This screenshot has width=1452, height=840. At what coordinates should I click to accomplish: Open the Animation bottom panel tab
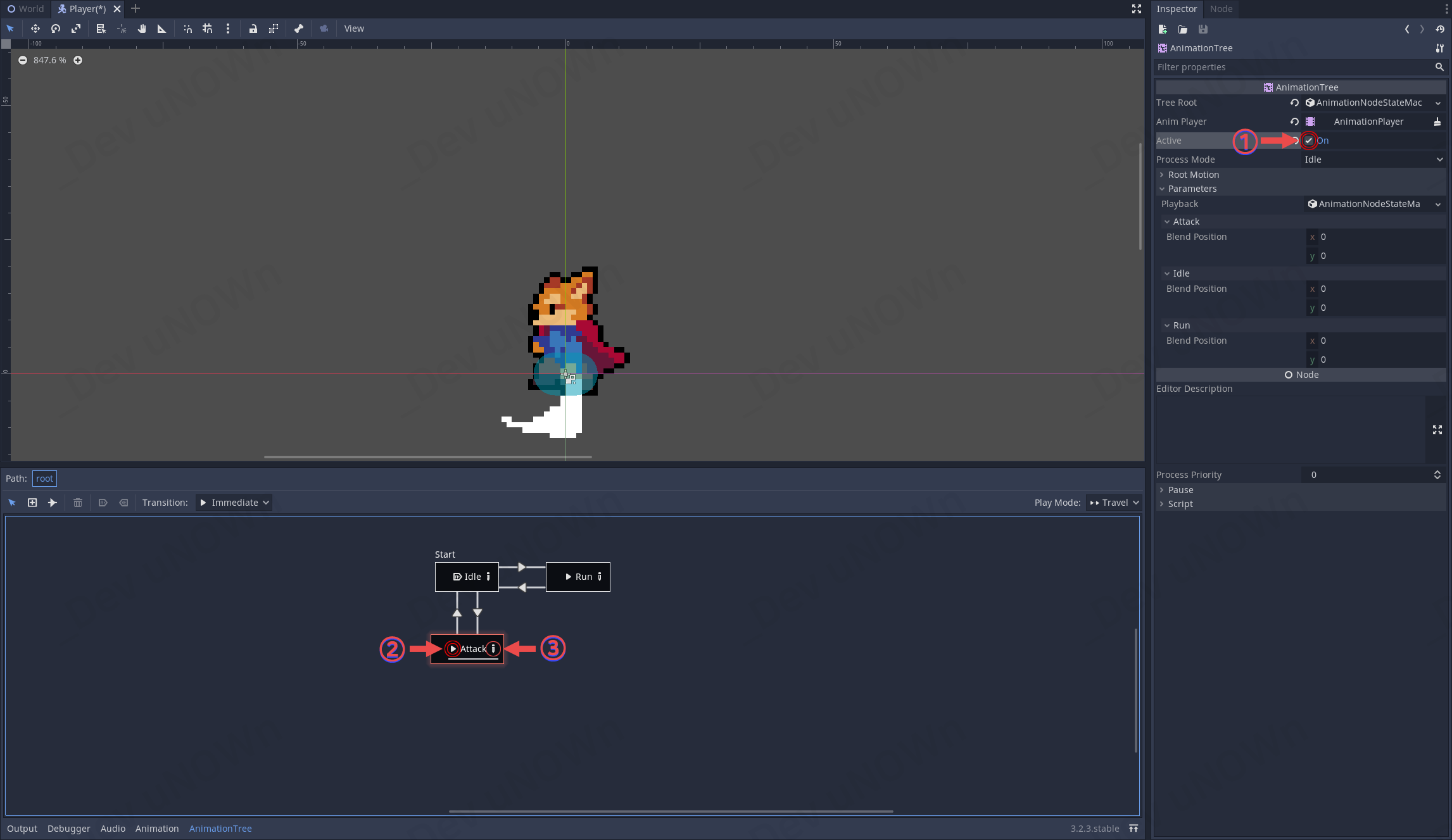[157, 829]
